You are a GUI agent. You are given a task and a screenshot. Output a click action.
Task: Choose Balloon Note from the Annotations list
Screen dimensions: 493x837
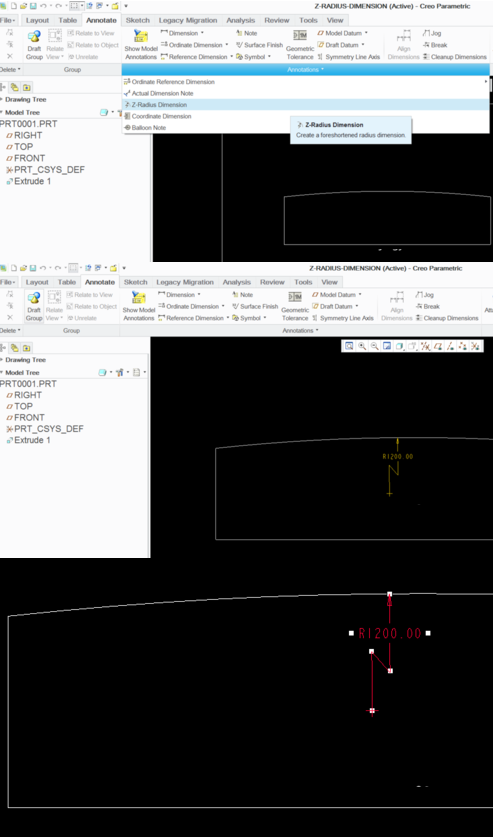click(x=145, y=128)
